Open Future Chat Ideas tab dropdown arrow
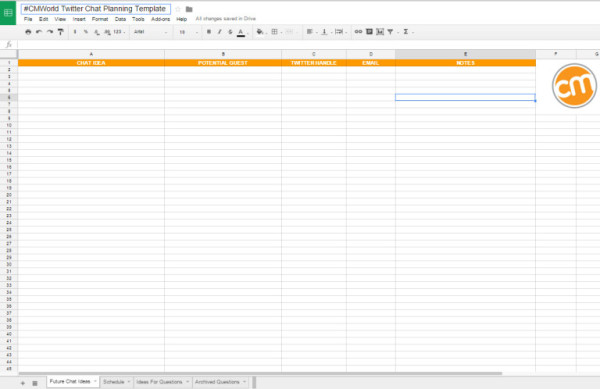The image size is (600, 389). point(95,381)
